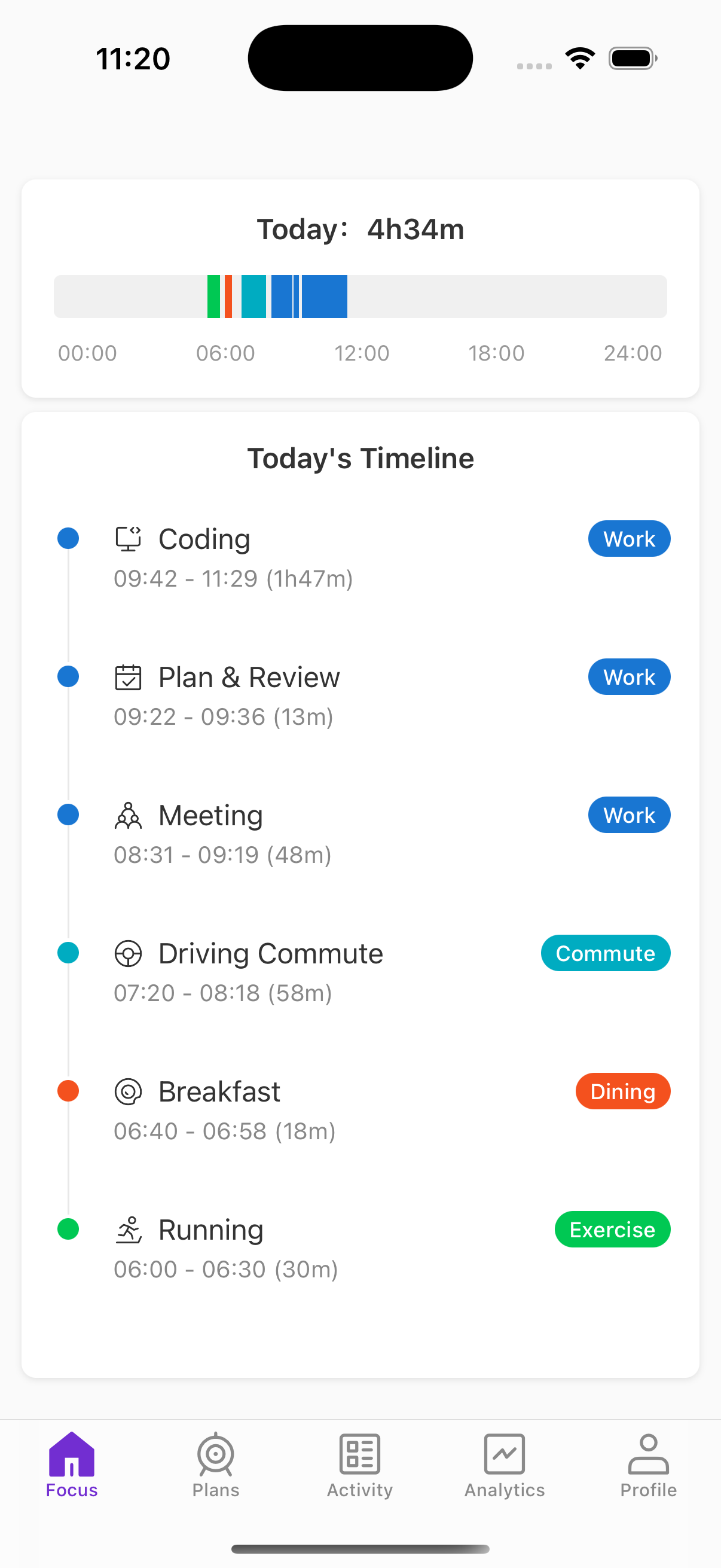Image resolution: width=721 pixels, height=1568 pixels.
Task: Tap the Driving Commute steering wheel icon
Action: tap(129, 954)
